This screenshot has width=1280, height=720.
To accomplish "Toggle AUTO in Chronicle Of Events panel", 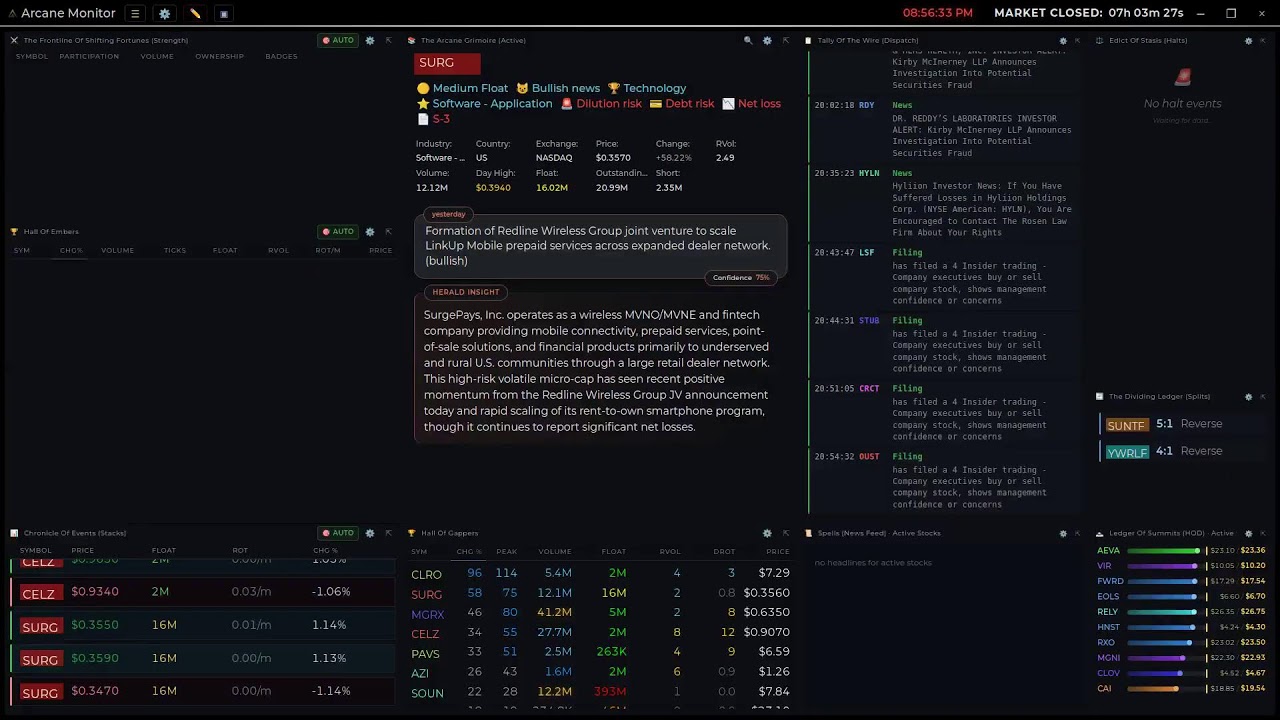I will (x=338, y=533).
